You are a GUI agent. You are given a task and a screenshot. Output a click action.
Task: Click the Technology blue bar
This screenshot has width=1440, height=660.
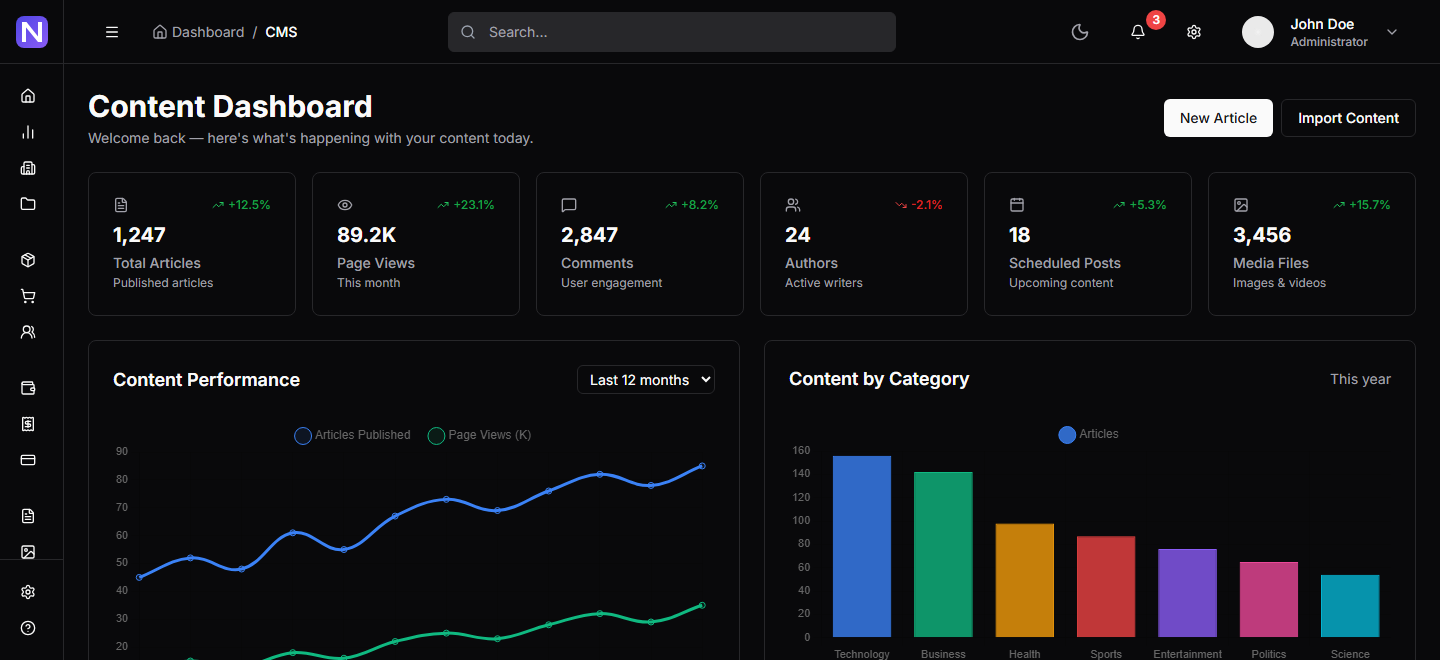tap(862, 546)
